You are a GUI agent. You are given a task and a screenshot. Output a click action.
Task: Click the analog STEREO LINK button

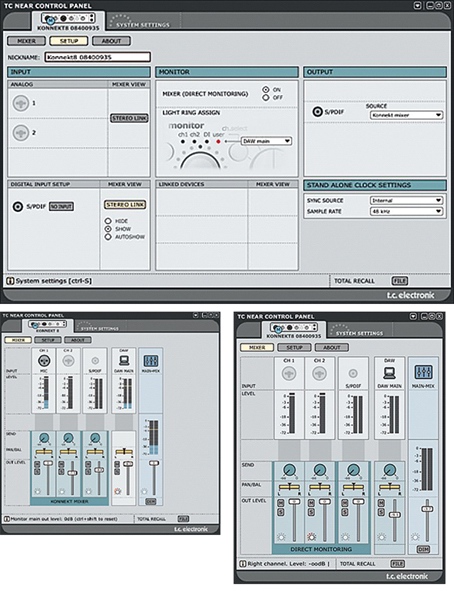coord(129,118)
